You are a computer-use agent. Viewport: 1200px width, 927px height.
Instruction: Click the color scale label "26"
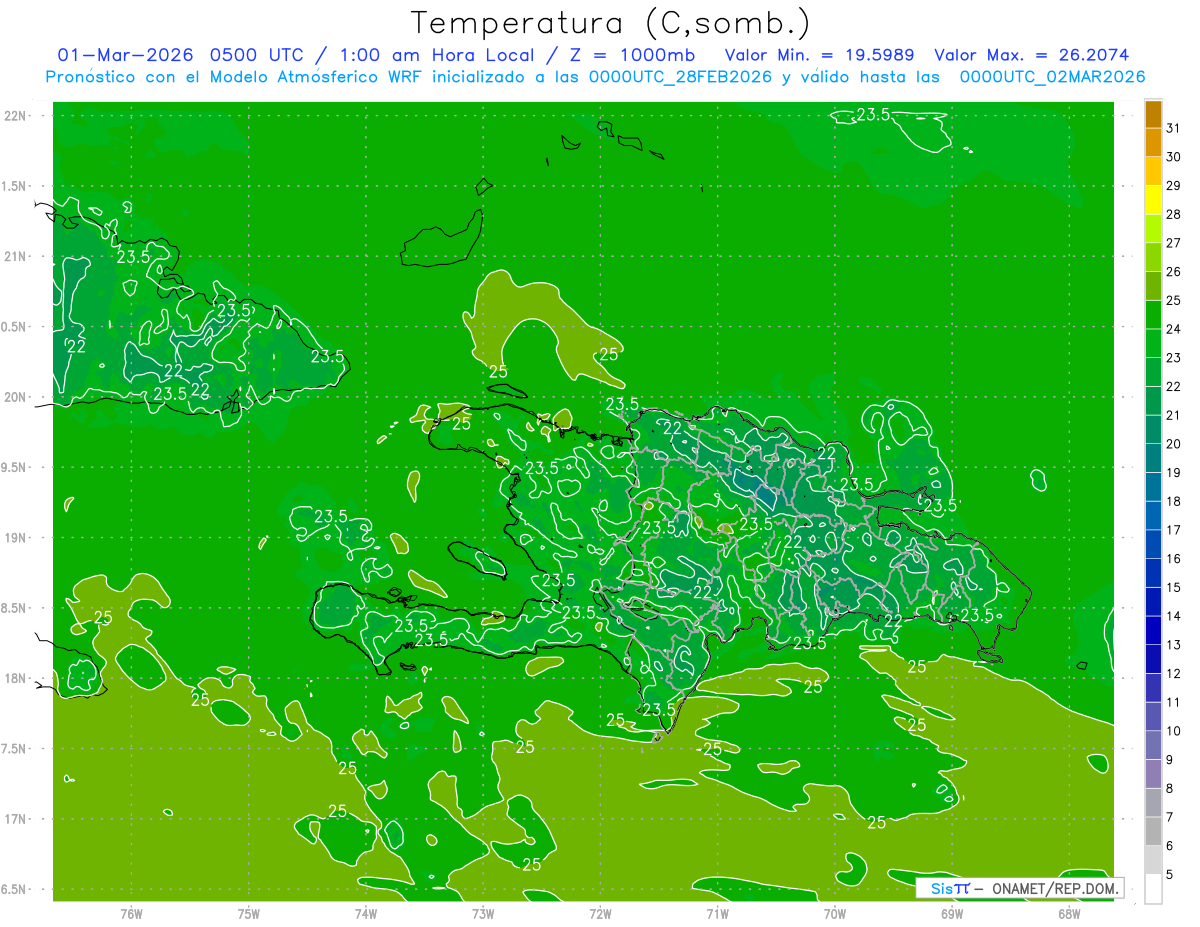pos(1174,271)
